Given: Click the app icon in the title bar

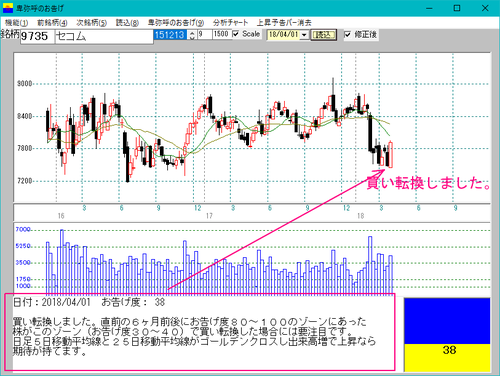Looking at the screenshot, I should pyautogui.click(x=8, y=8).
